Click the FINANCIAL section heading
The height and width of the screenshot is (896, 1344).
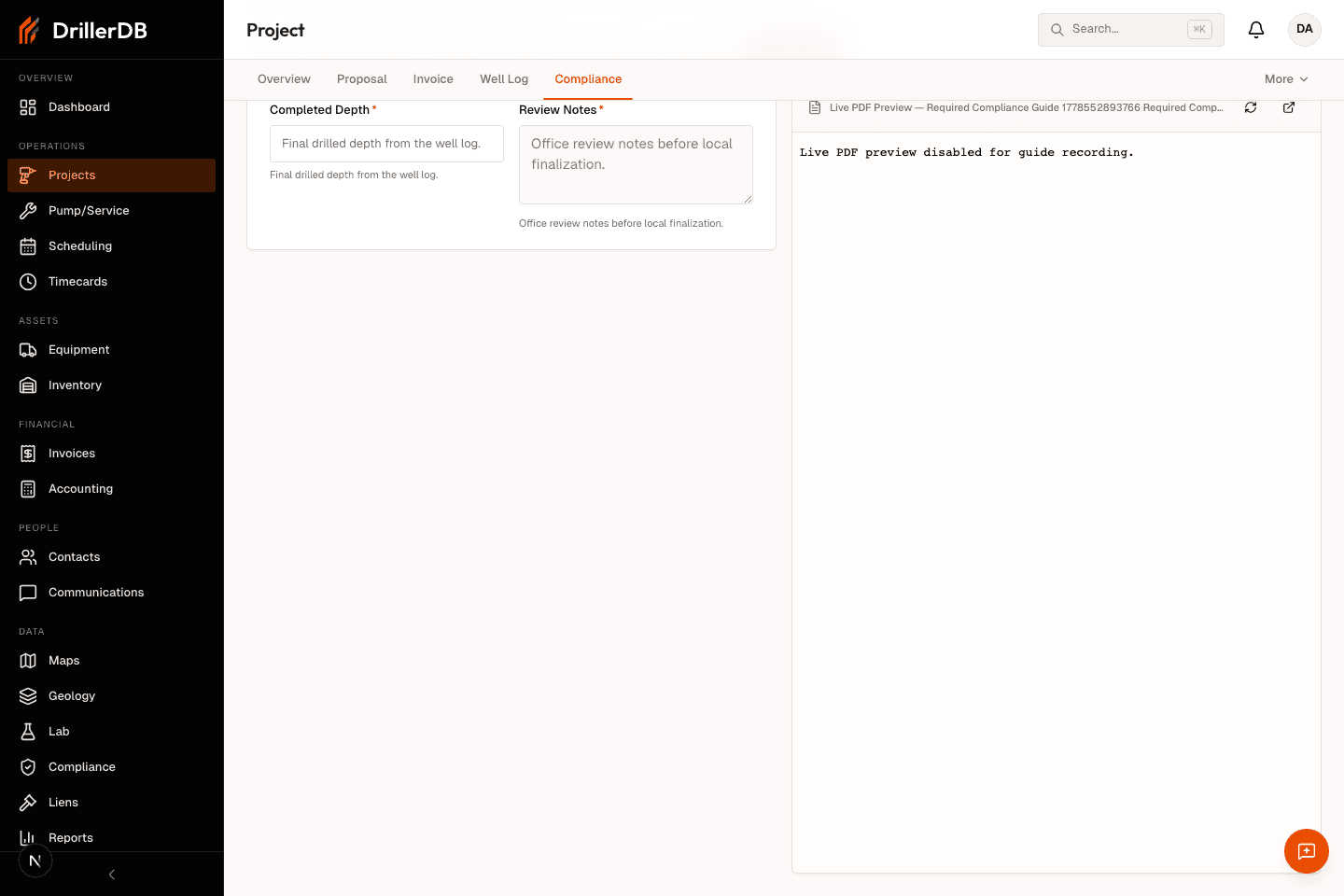click(47, 425)
